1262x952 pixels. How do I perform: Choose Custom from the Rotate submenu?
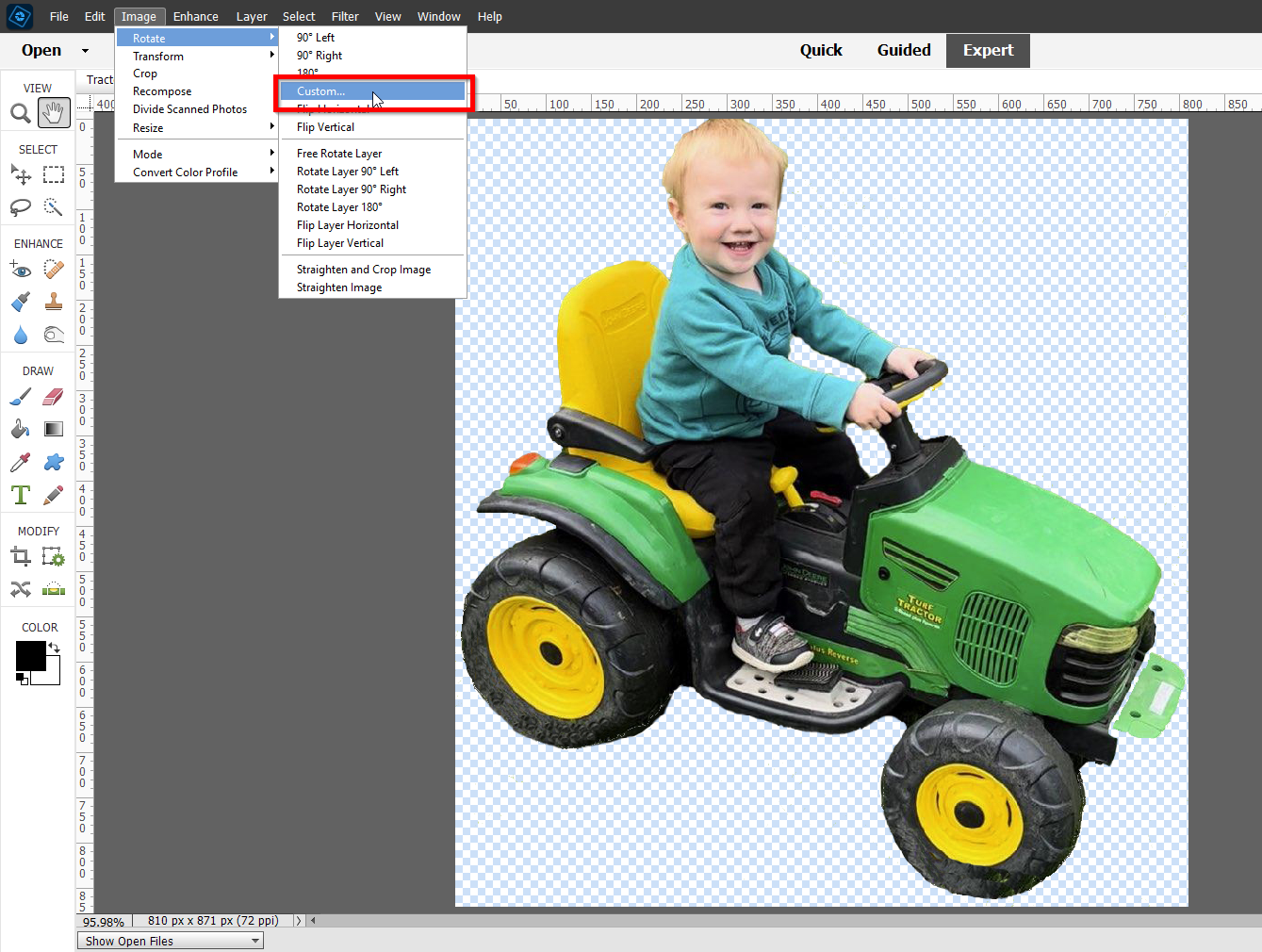(x=320, y=91)
